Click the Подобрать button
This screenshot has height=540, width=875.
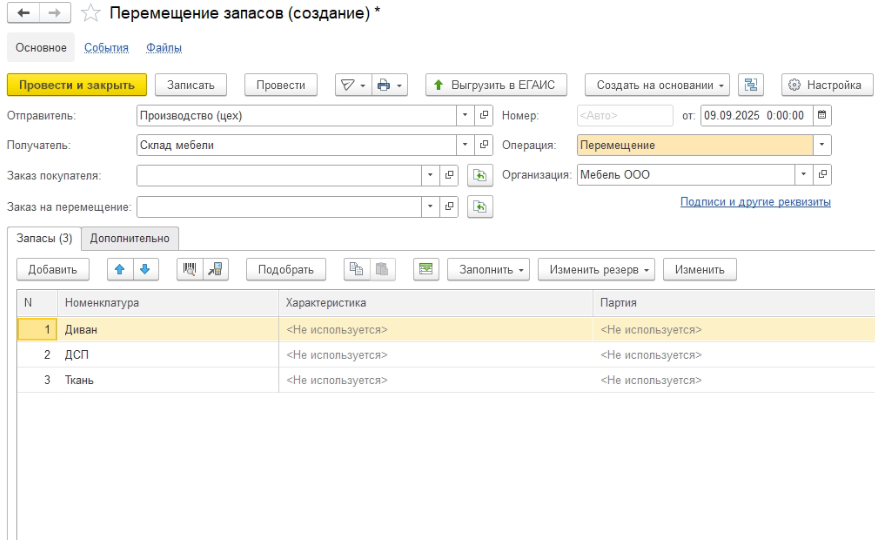[286, 269]
